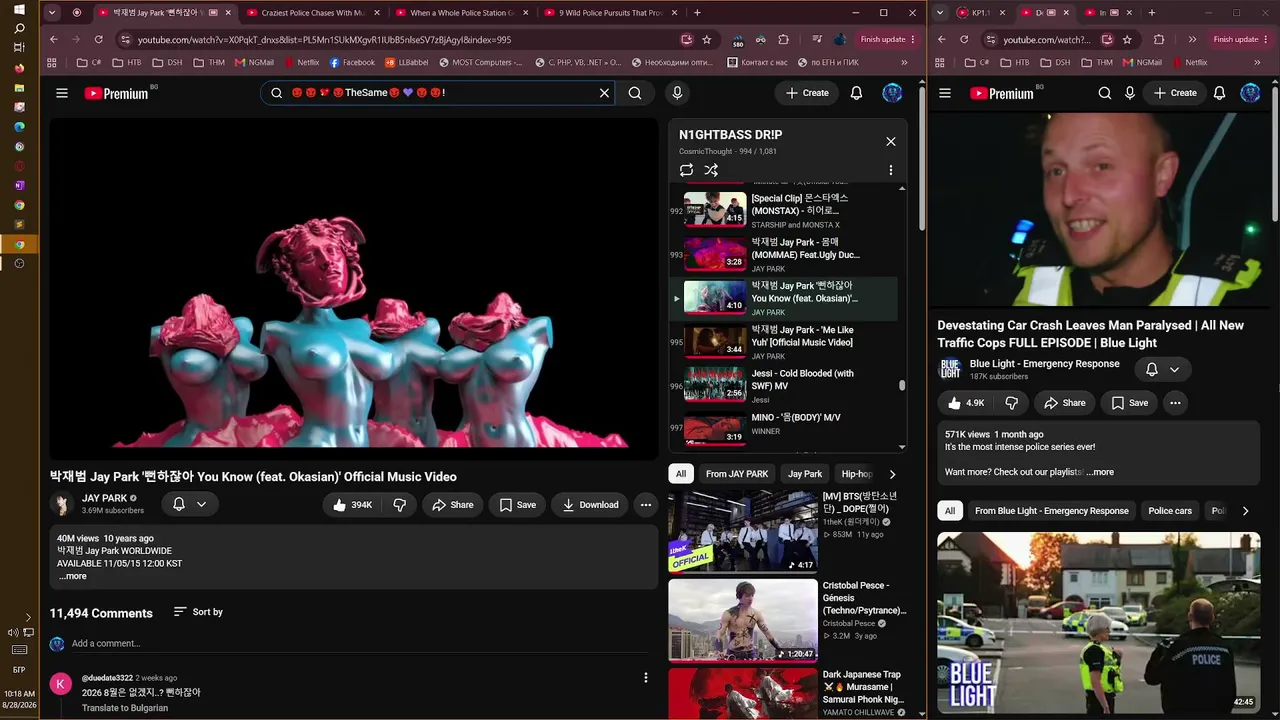
Task: Open notifications bell in left window header
Action: (856, 93)
